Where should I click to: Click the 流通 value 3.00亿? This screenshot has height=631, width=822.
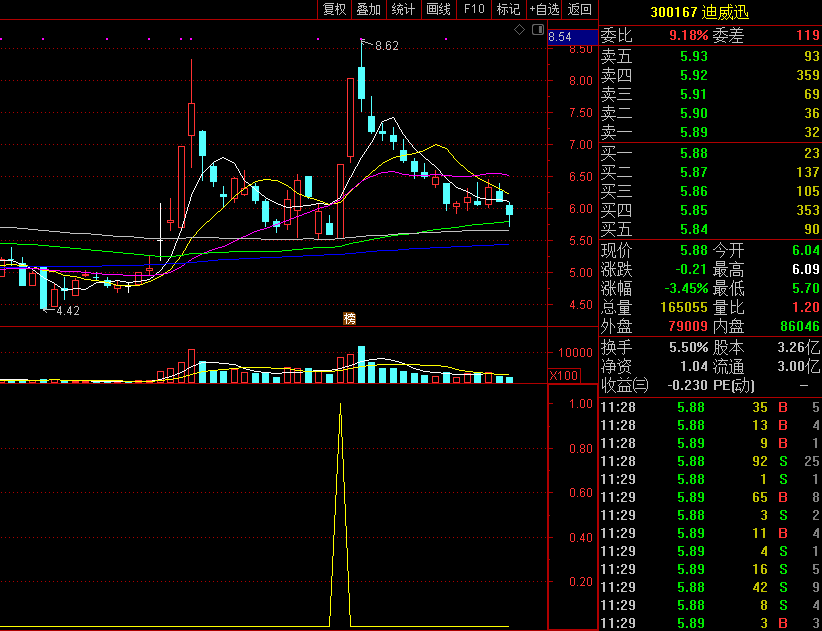(798, 366)
